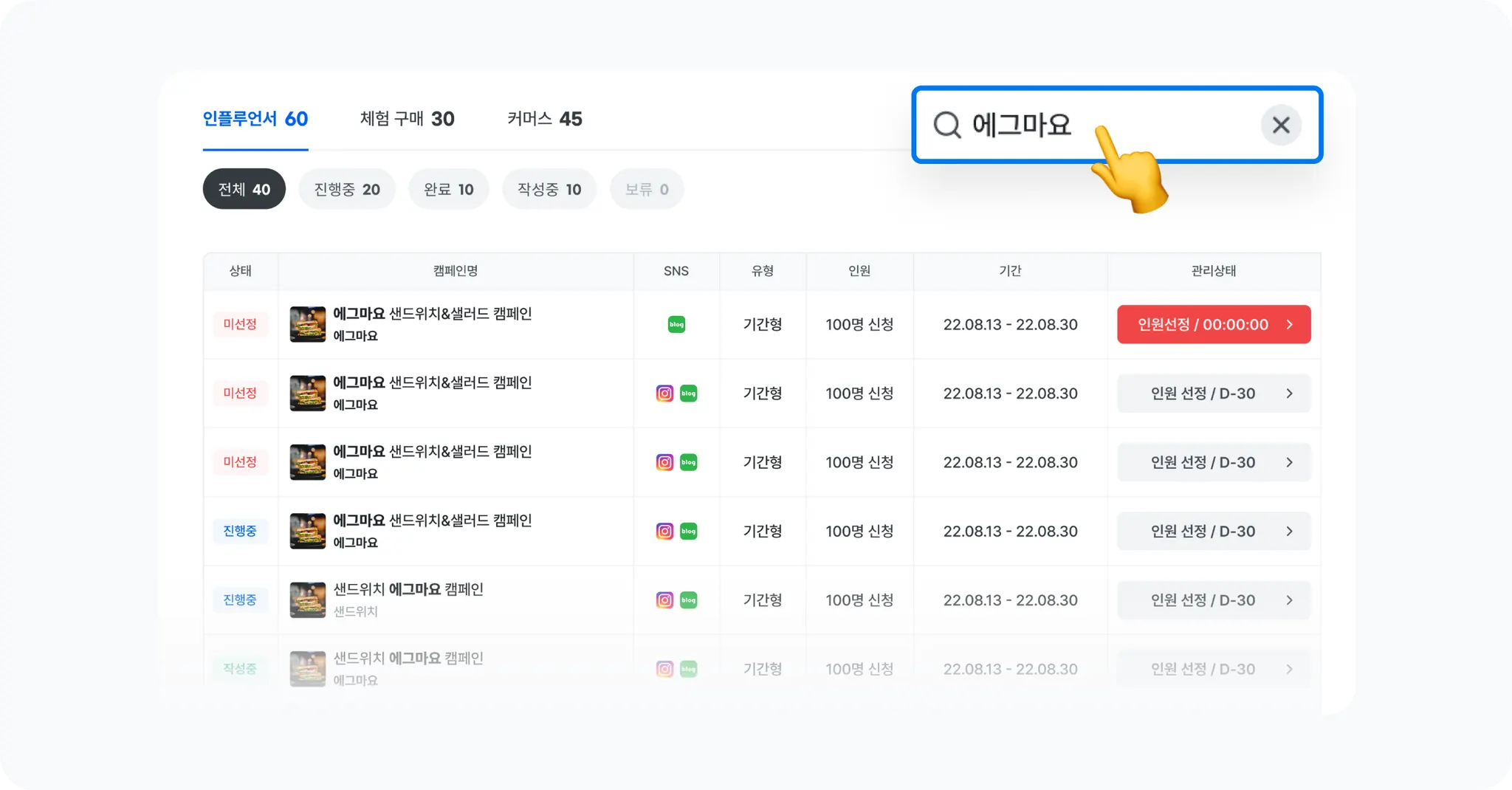
Task: Open the red 인원선정 / 00:00:00 button
Action: coord(1214,324)
